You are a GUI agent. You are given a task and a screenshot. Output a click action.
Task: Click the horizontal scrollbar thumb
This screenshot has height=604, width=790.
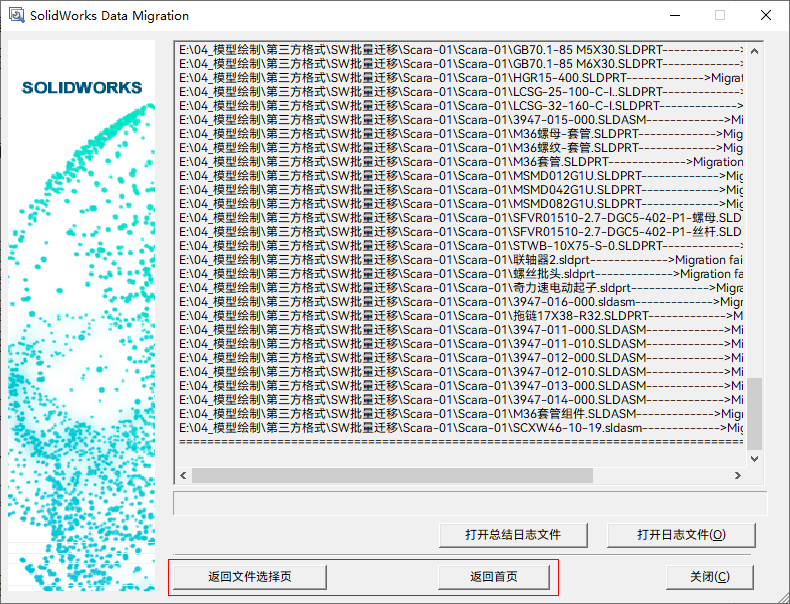(x=392, y=476)
